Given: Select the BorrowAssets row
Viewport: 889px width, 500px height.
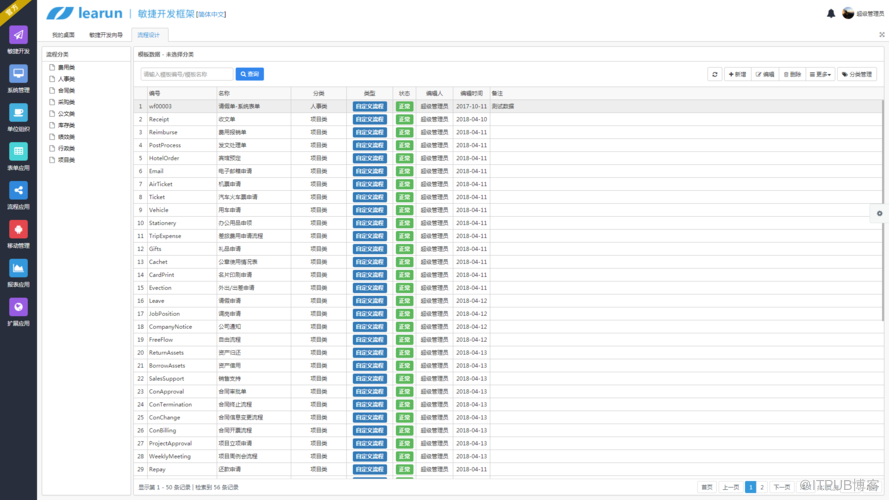Looking at the screenshot, I should click(508, 366).
